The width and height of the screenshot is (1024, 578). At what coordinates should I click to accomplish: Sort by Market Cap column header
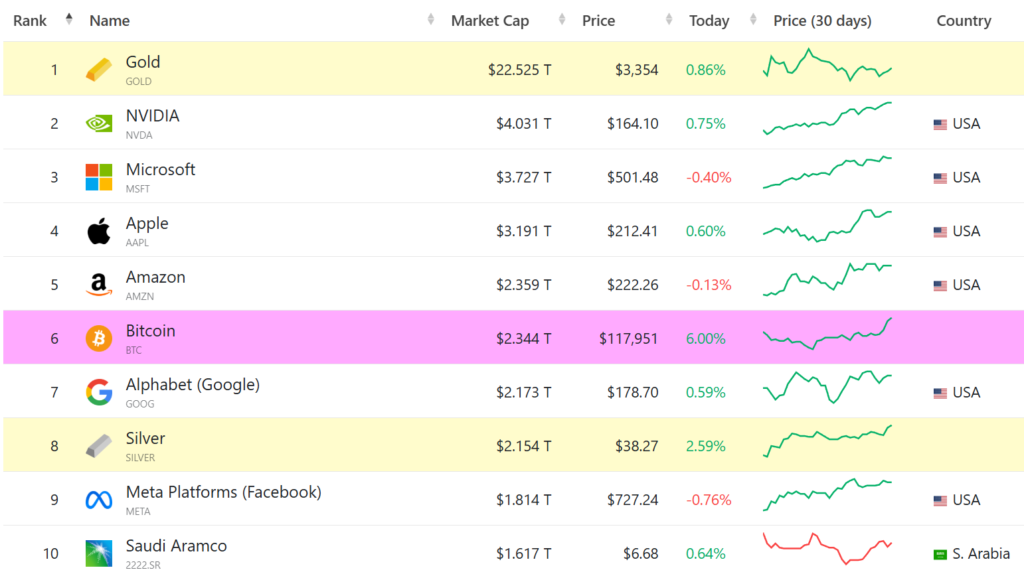tap(490, 21)
